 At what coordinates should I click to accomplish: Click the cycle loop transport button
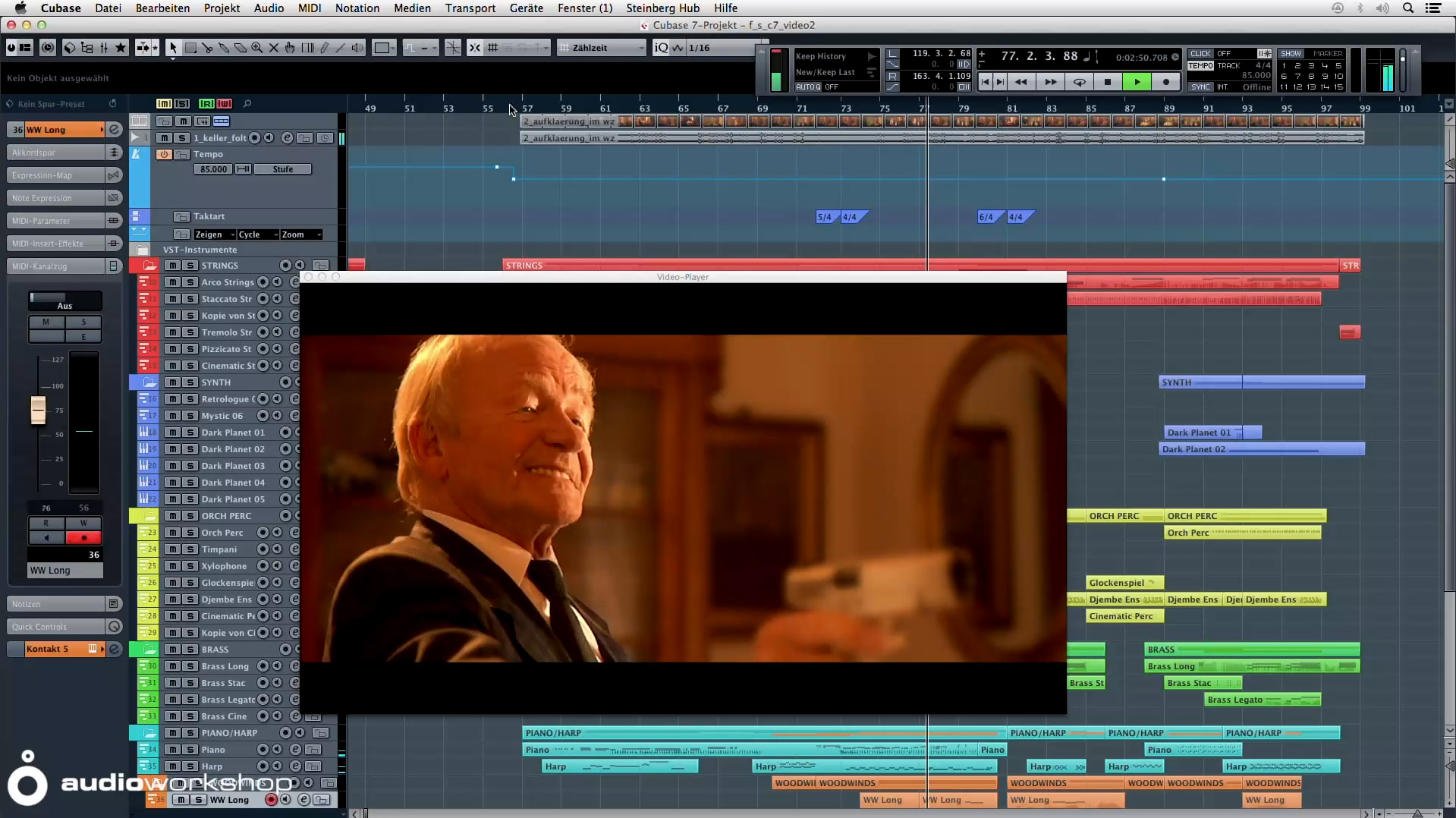tap(1079, 82)
